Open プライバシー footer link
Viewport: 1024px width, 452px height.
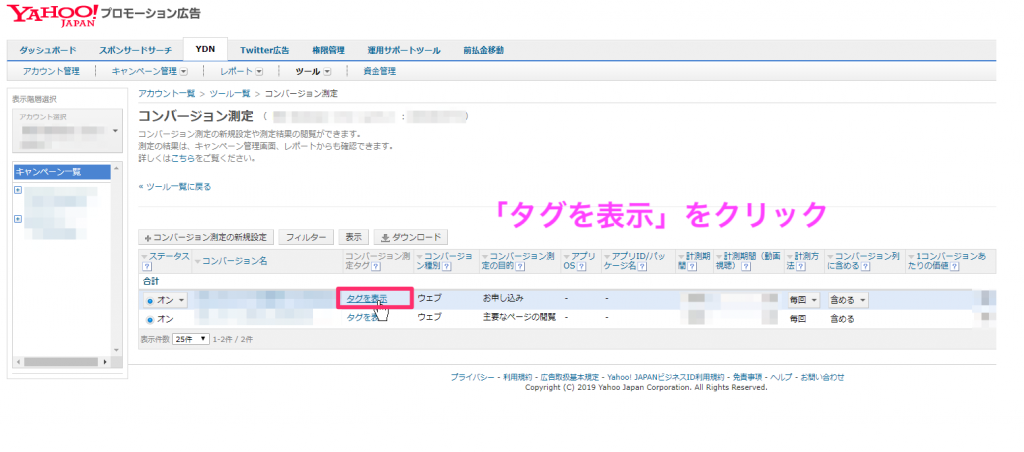pyautogui.click(x=472, y=378)
